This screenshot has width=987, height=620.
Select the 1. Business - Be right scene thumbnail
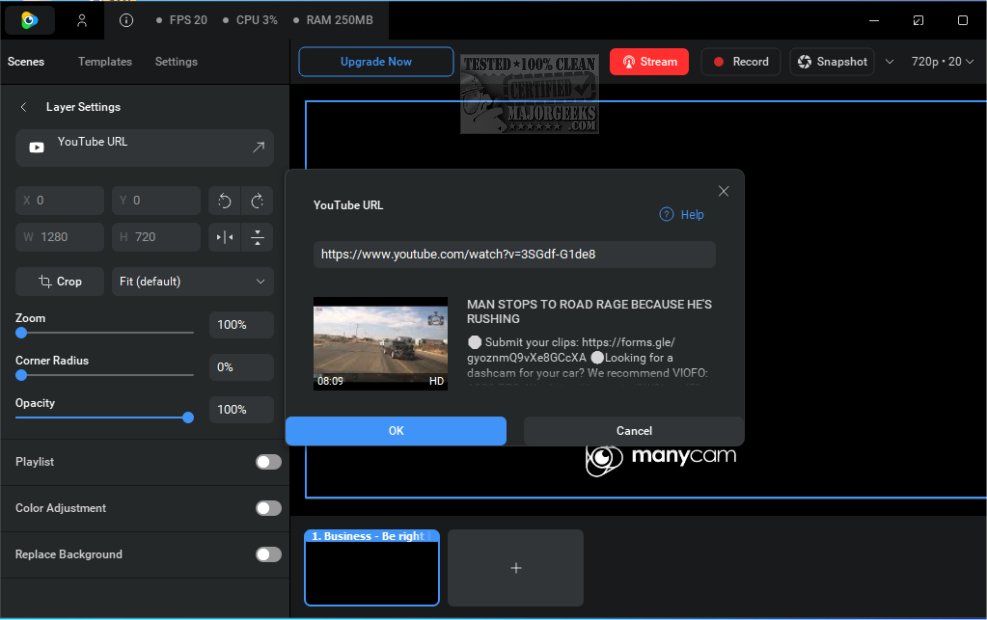coord(372,568)
